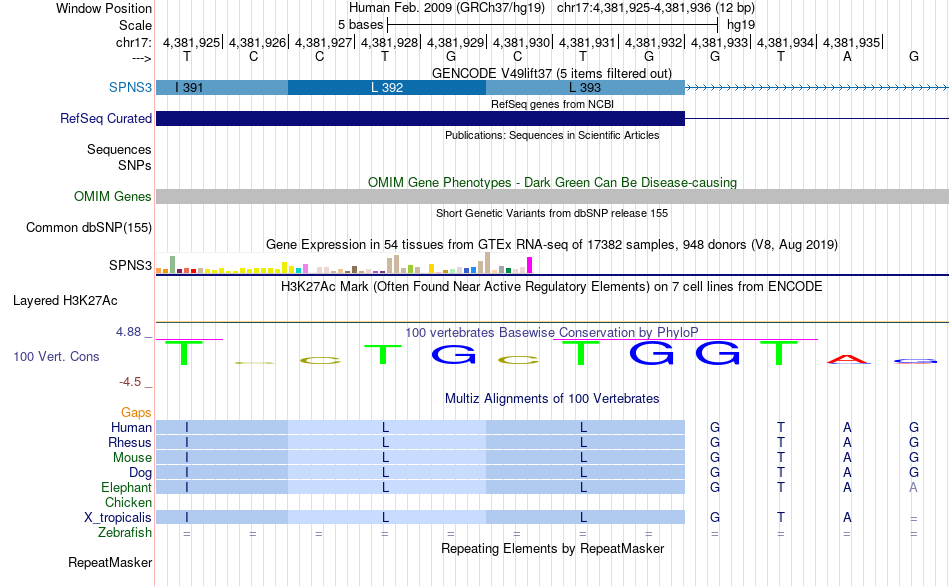Click the H3K27Ac Mark track title
Screen dimensions: 950x586
pos(552,286)
